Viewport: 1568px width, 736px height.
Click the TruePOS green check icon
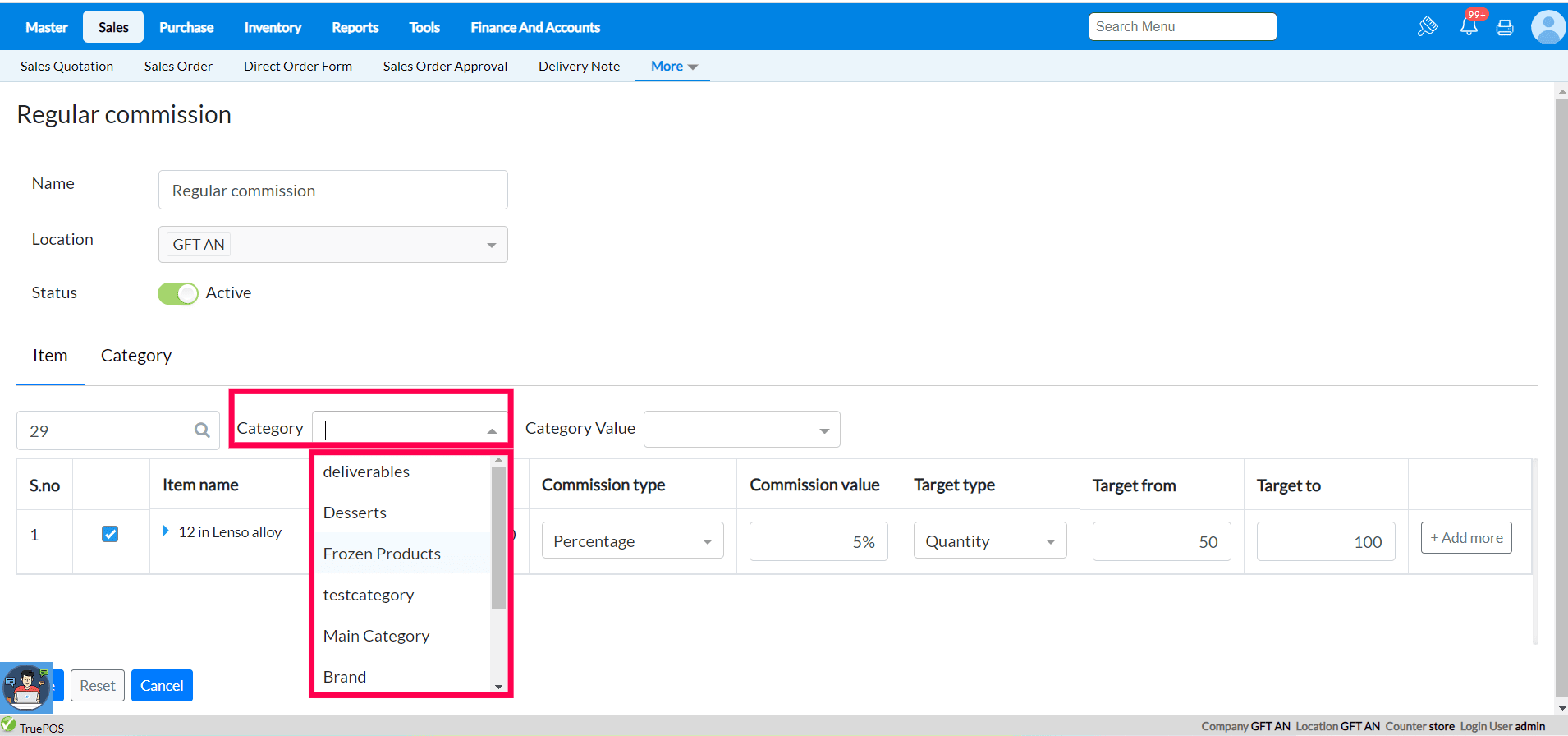[x=8, y=724]
